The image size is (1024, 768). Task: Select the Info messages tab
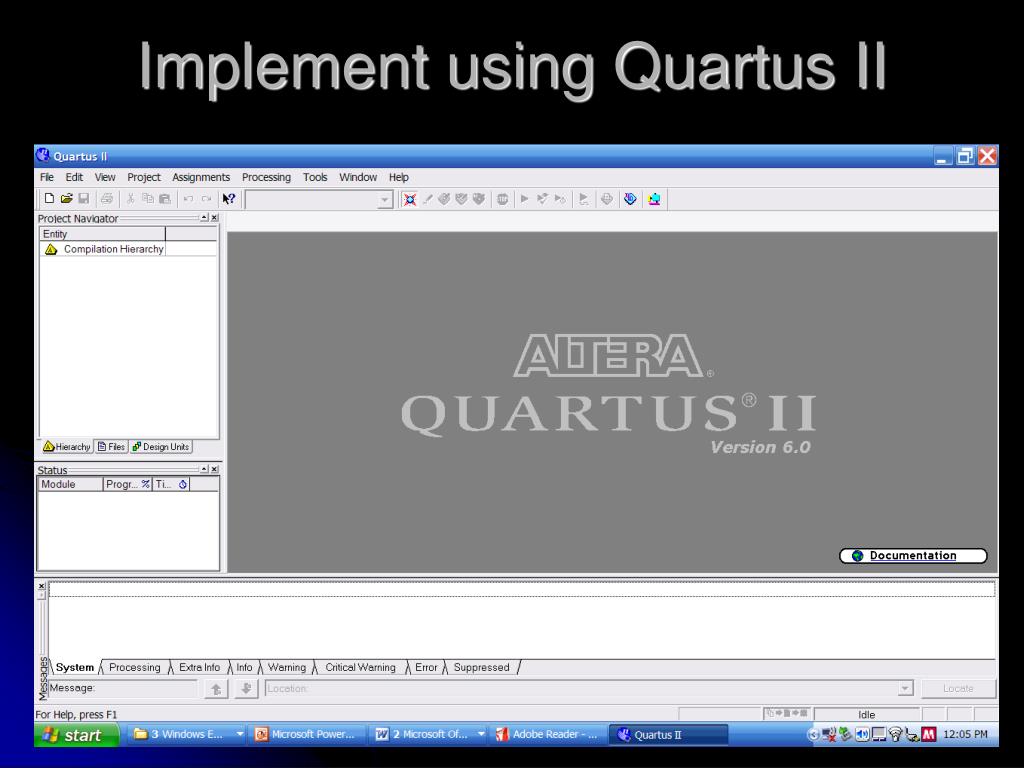coord(244,667)
